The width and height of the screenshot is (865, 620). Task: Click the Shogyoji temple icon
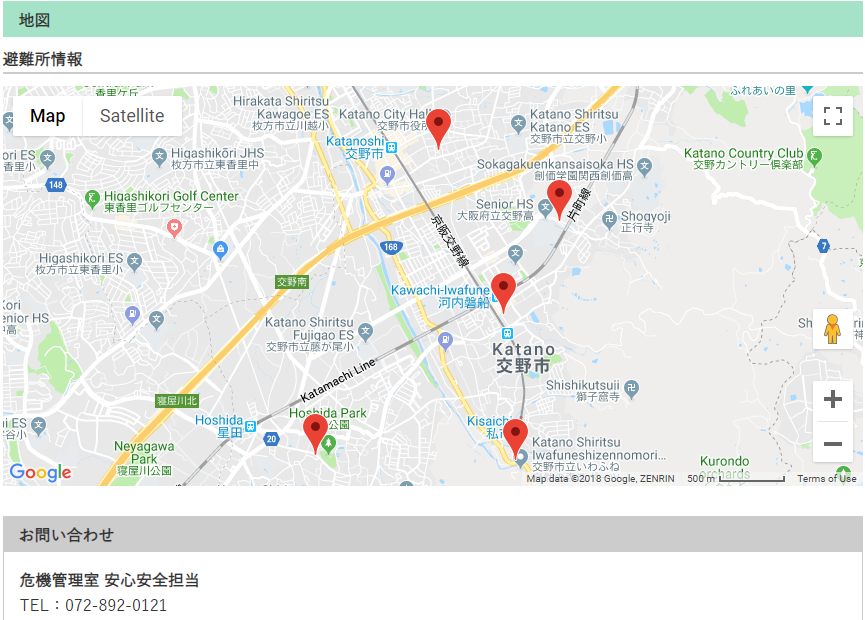(609, 219)
